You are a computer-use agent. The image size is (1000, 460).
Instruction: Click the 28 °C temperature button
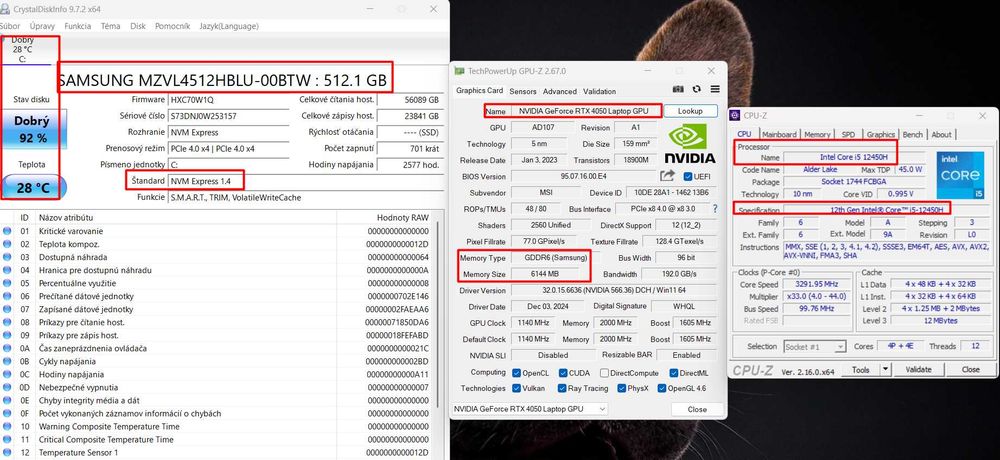click(32, 188)
